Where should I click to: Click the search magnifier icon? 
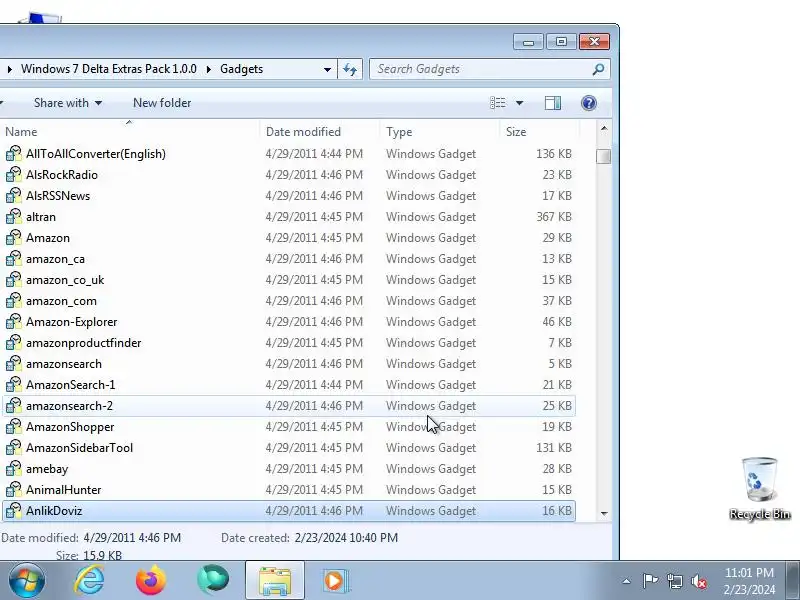click(598, 69)
